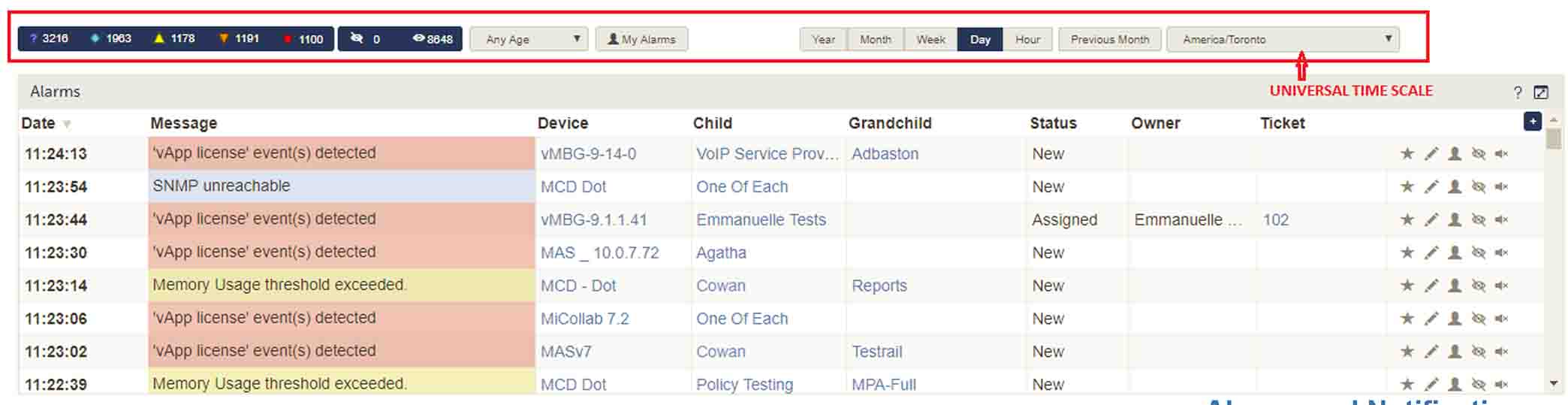Click the plus button to add alarm columns
Viewport: 1568px width, 405px height.
pos(1533,122)
